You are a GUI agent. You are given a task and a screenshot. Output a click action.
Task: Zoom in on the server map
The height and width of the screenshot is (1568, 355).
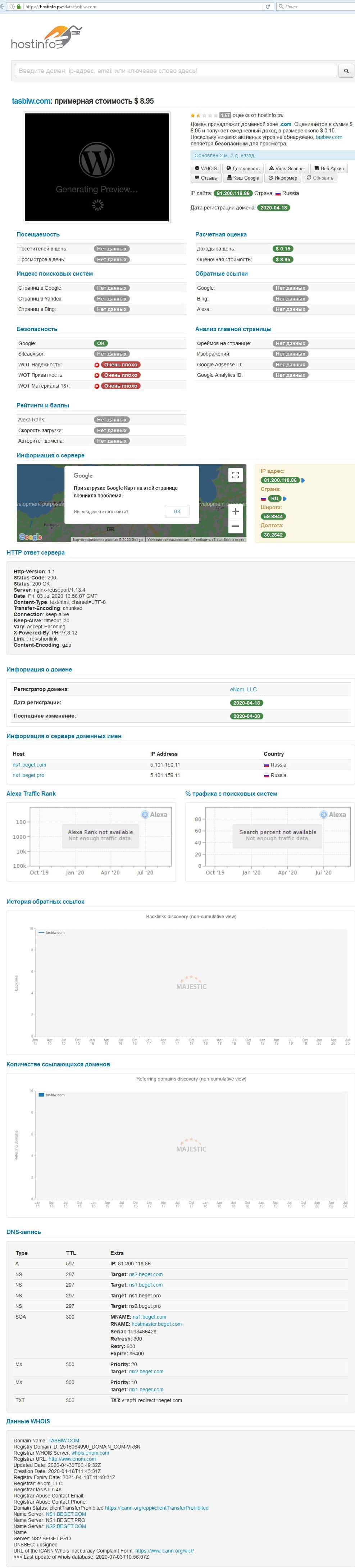[235, 511]
